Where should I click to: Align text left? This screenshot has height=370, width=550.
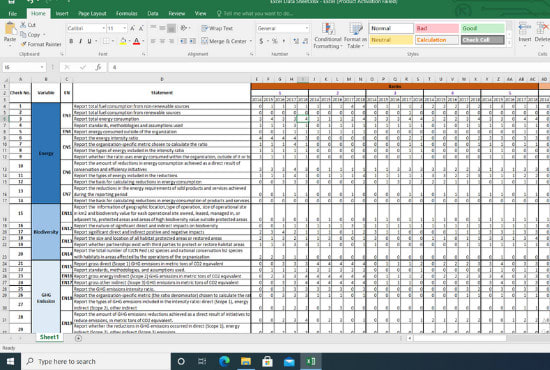[x=153, y=41]
